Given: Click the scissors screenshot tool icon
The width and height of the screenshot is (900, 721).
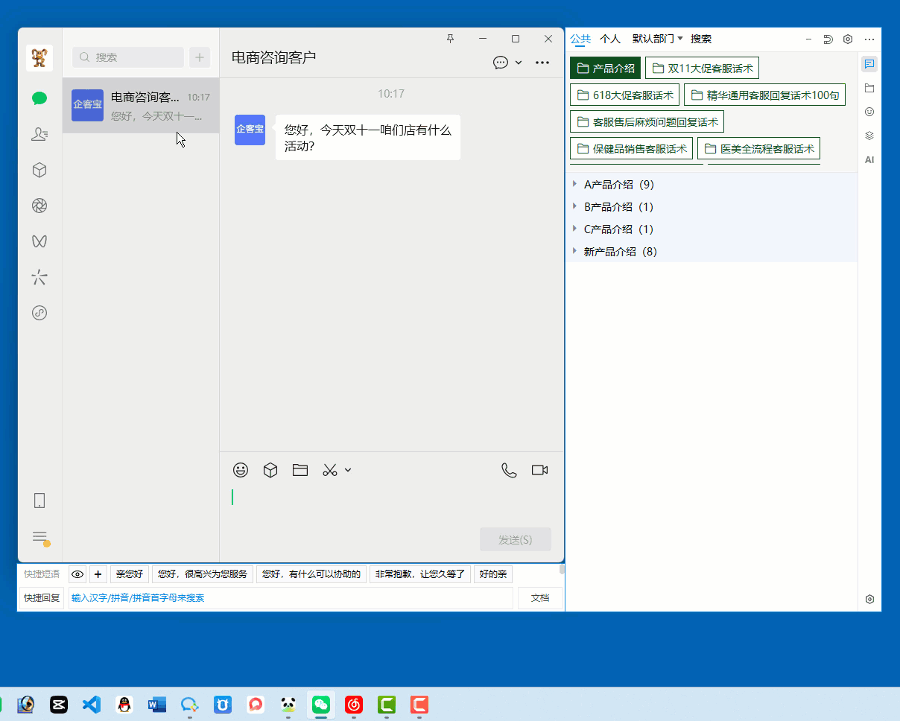Looking at the screenshot, I should [x=330, y=470].
